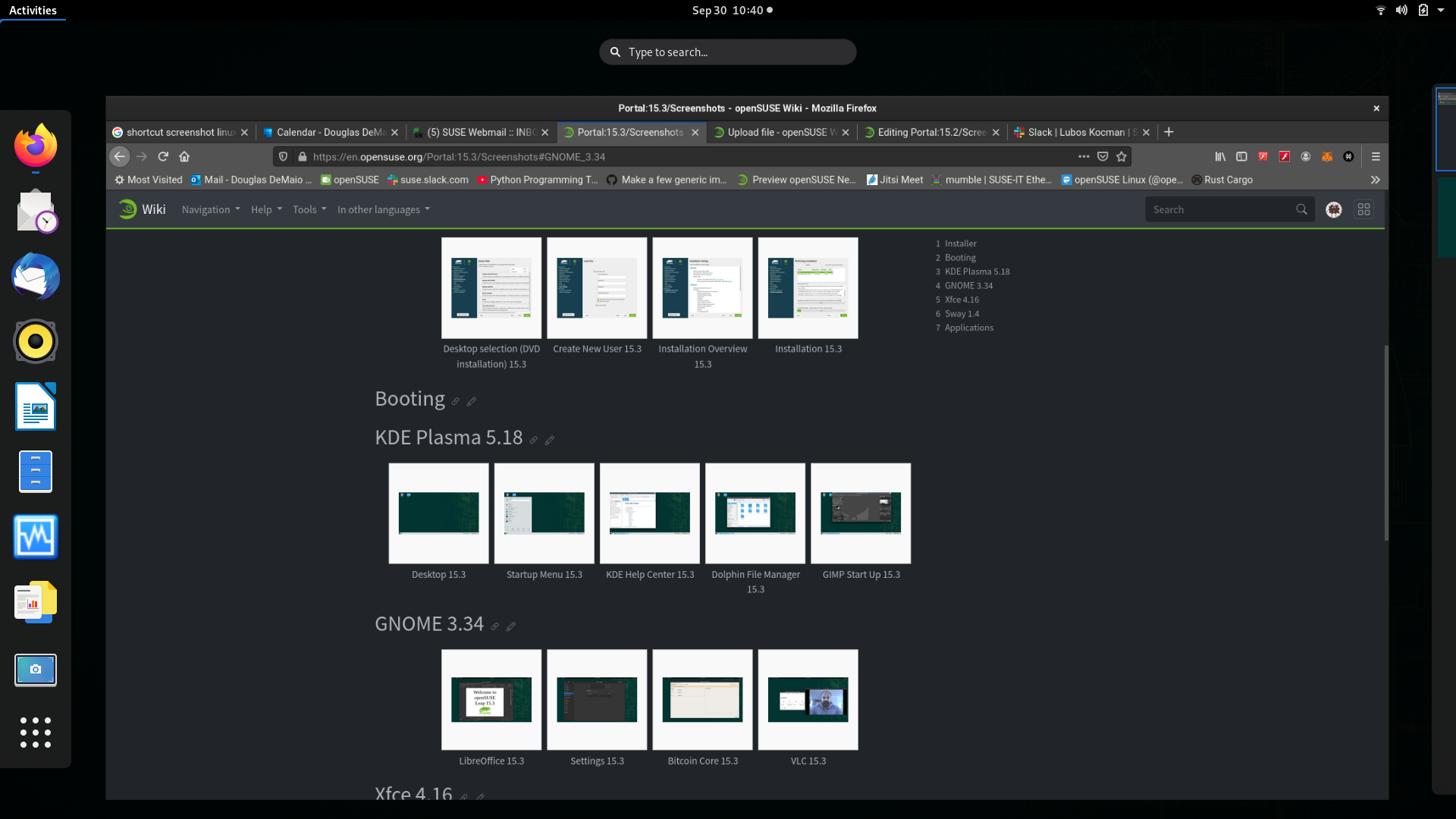Show more bookmarks overflow chevron
1456x819 pixels.
point(1375,180)
